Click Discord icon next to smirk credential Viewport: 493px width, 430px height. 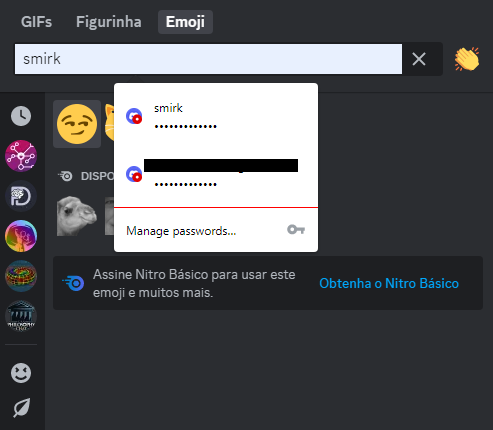134,116
